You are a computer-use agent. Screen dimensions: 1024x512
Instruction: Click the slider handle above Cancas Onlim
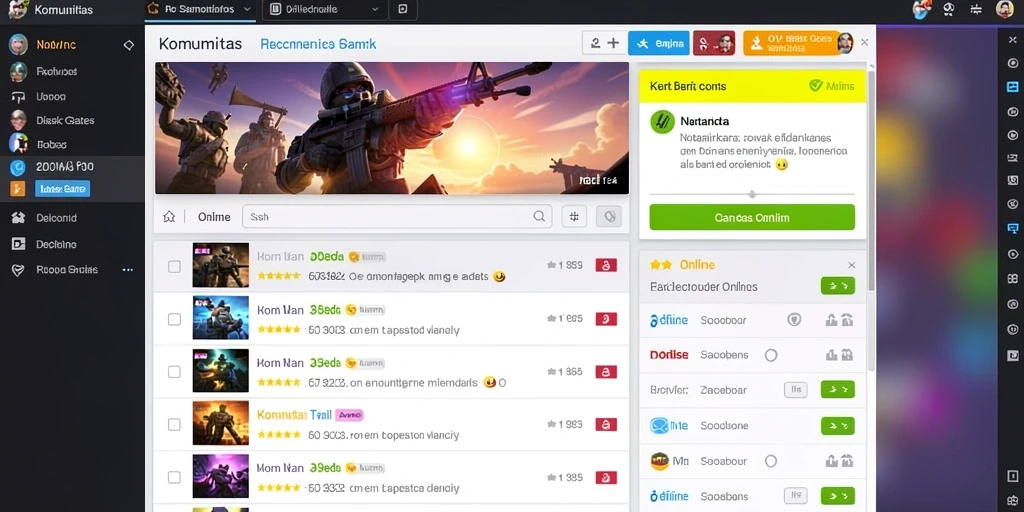click(752, 194)
